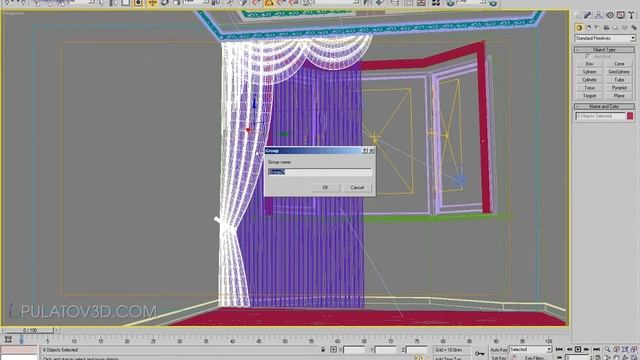Click the Tube primitive button

pos(620,80)
